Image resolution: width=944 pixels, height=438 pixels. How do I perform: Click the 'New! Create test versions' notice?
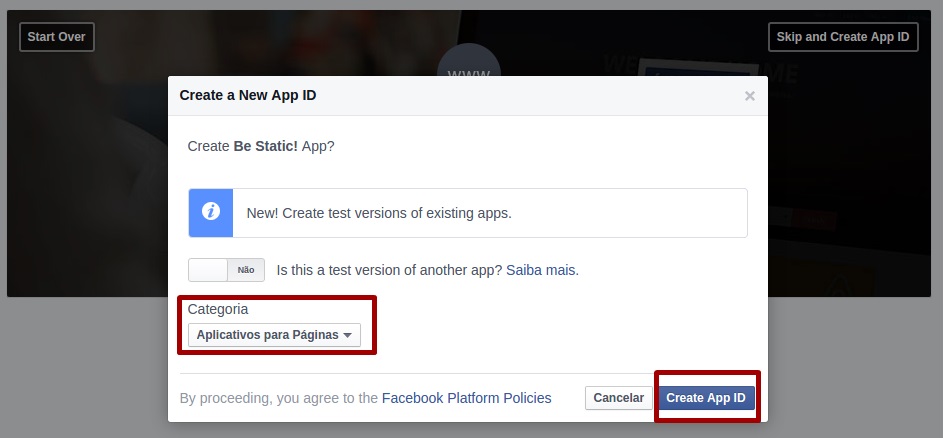pyautogui.click(x=379, y=213)
